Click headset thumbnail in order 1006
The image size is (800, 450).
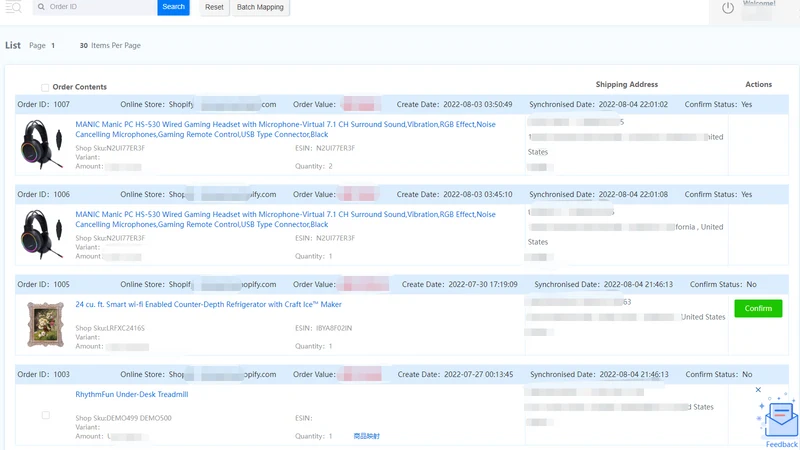click(x=41, y=234)
